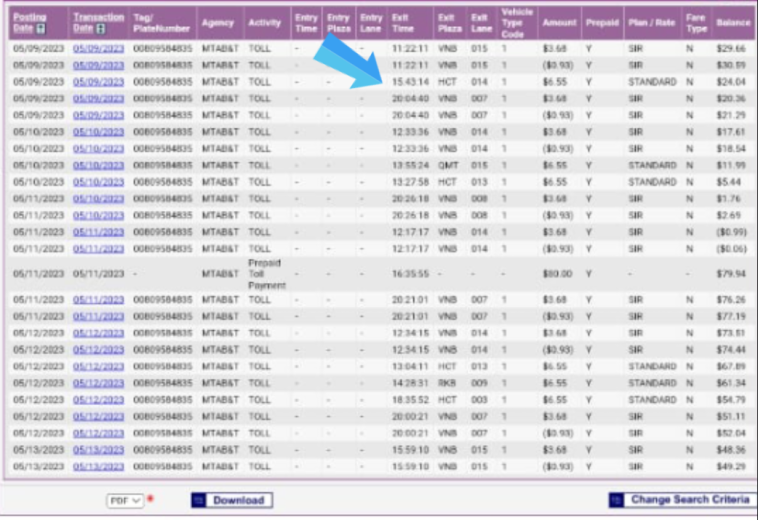The image size is (758, 520).
Task: Open transaction date link for 13:04:11 HCT toll
Action: [x=98, y=366]
